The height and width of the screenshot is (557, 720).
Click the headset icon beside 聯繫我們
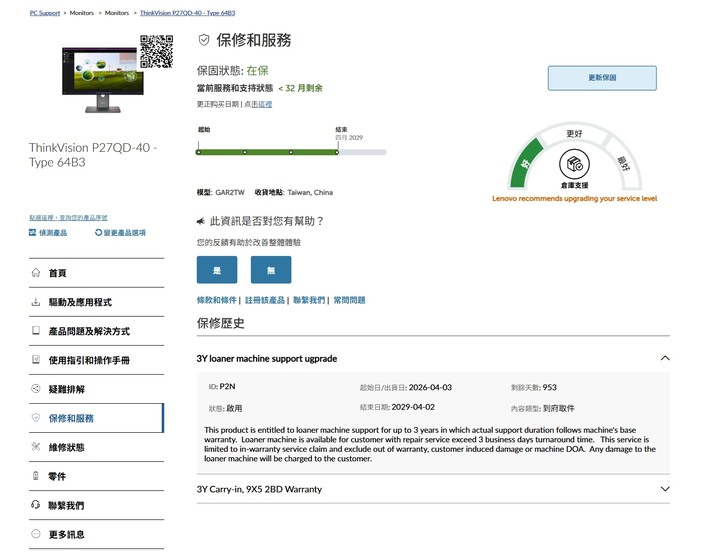(36, 505)
